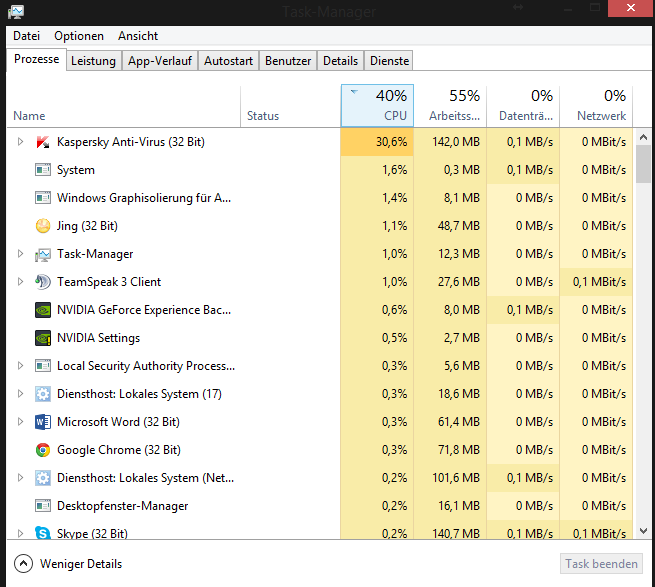Screen dimensions: 655x587
Task: Switch to the Leistung tab
Action: click(x=94, y=61)
